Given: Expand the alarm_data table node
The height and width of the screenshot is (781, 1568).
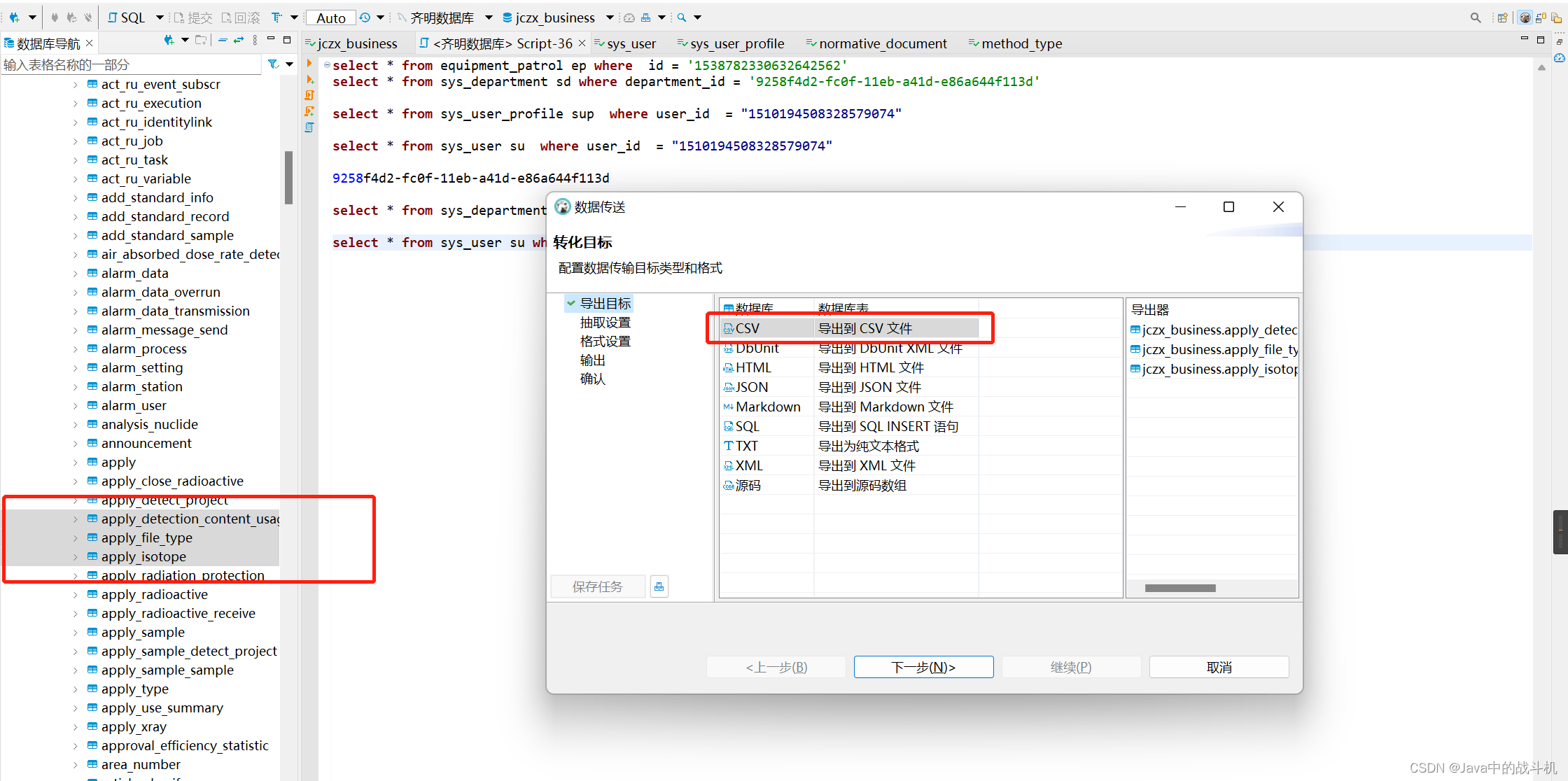Looking at the screenshot, I should coord(76,274).
